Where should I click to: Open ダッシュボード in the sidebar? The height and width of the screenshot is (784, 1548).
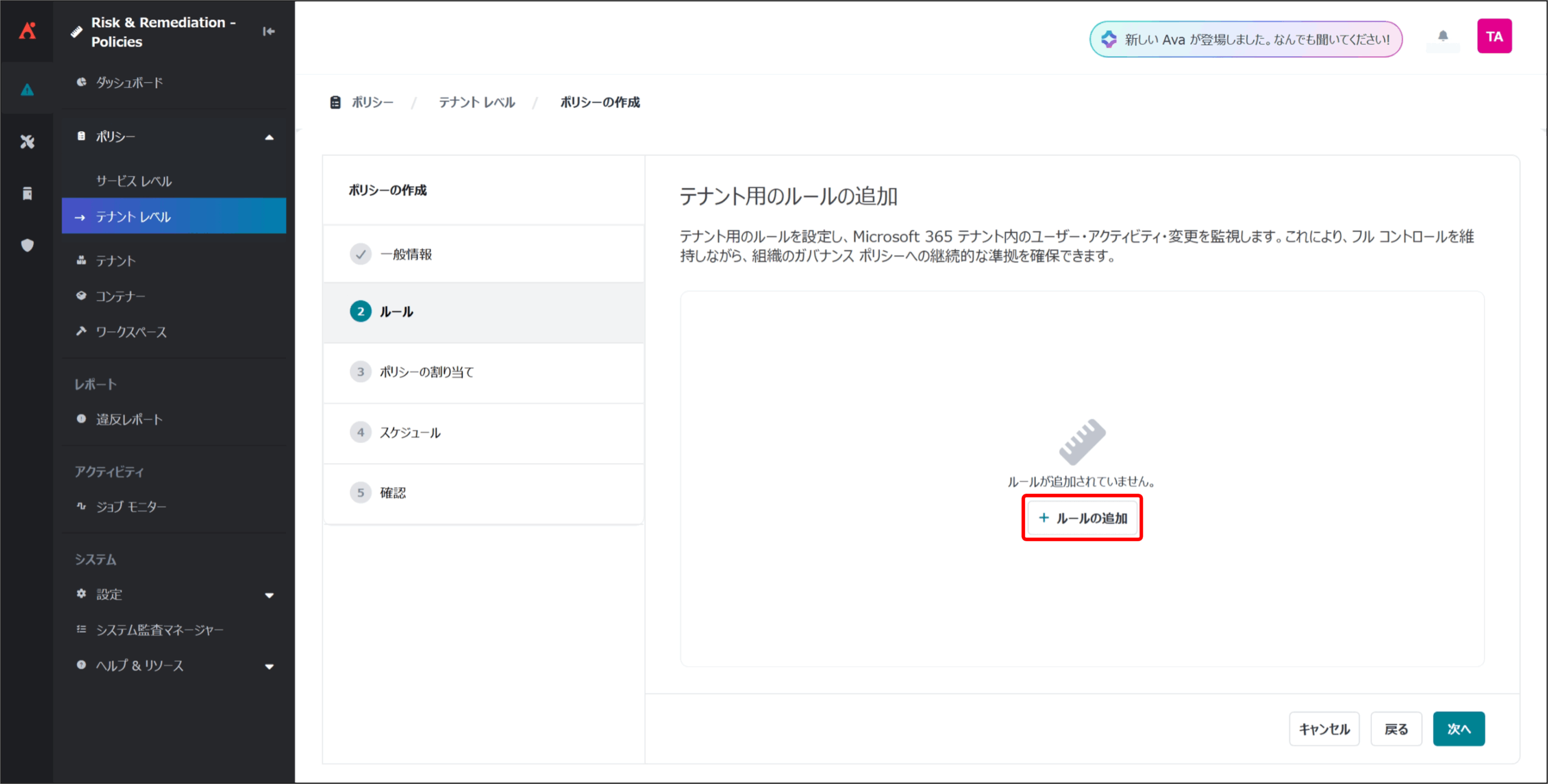tap(129, 83)
